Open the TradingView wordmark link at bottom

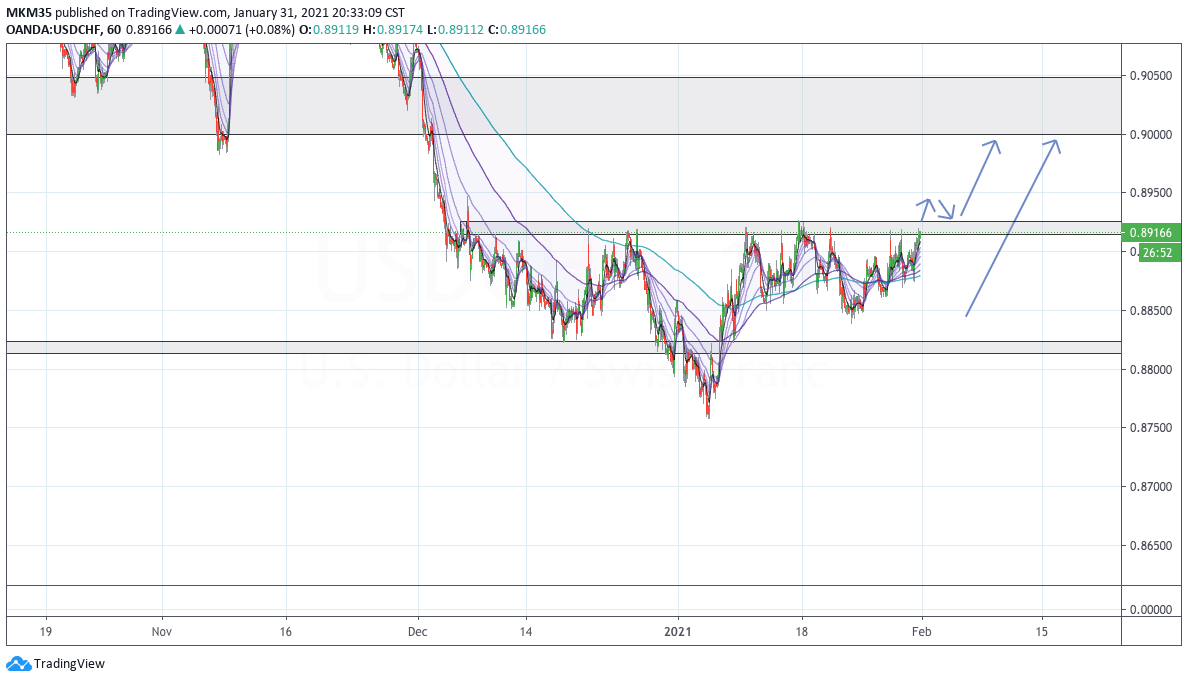(69, 664)
